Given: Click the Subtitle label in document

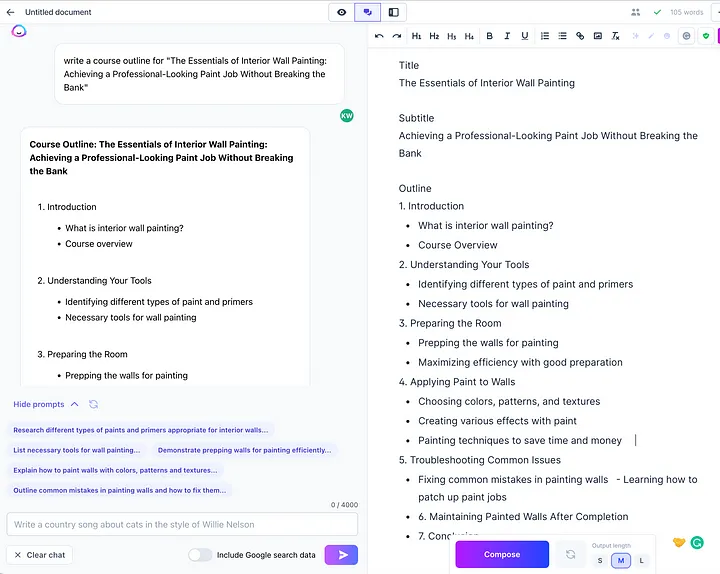Looking at the screenshot, I should coord(416,118).
